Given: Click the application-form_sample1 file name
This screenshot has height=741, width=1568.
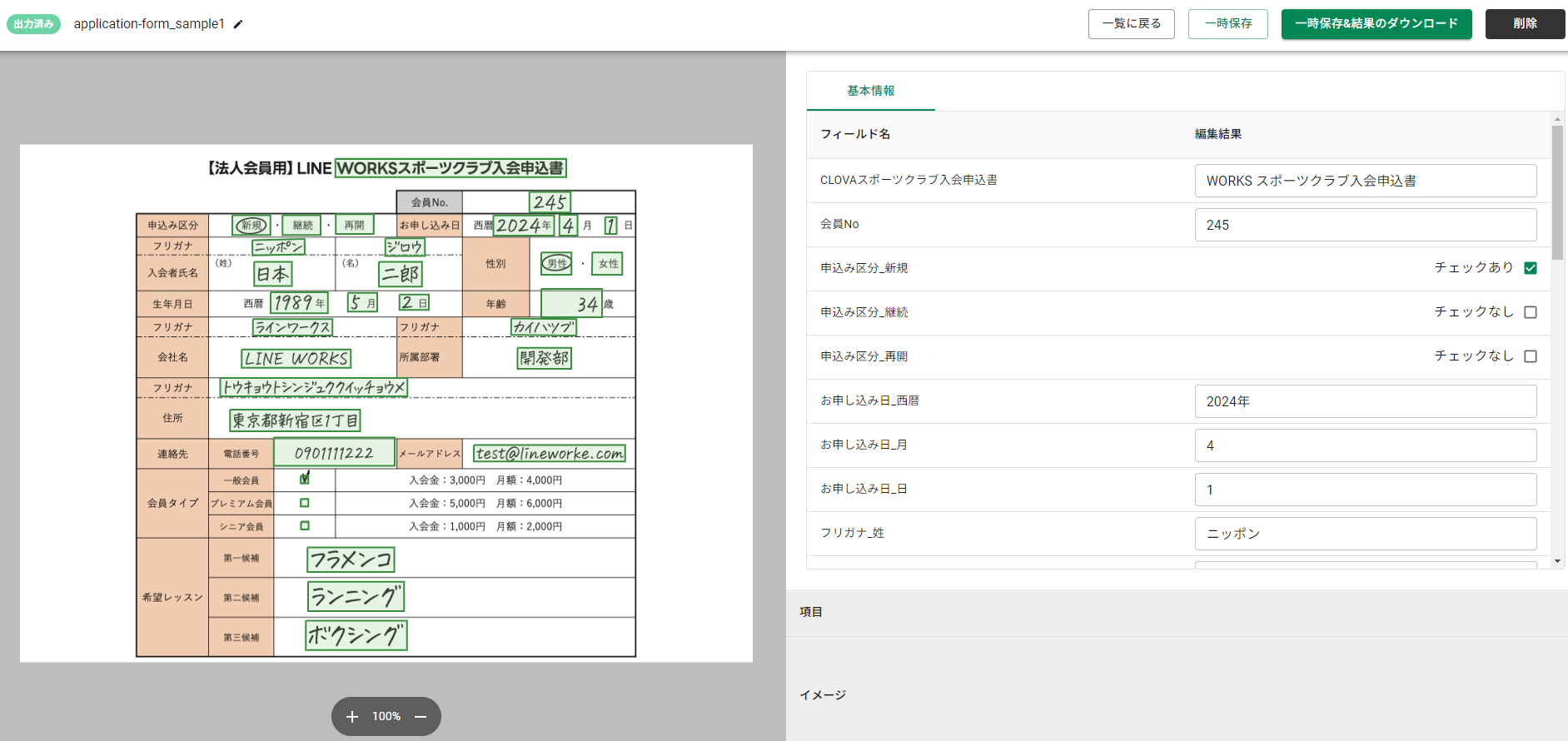Looking at the screenshot, I should [x=149, y=24].
